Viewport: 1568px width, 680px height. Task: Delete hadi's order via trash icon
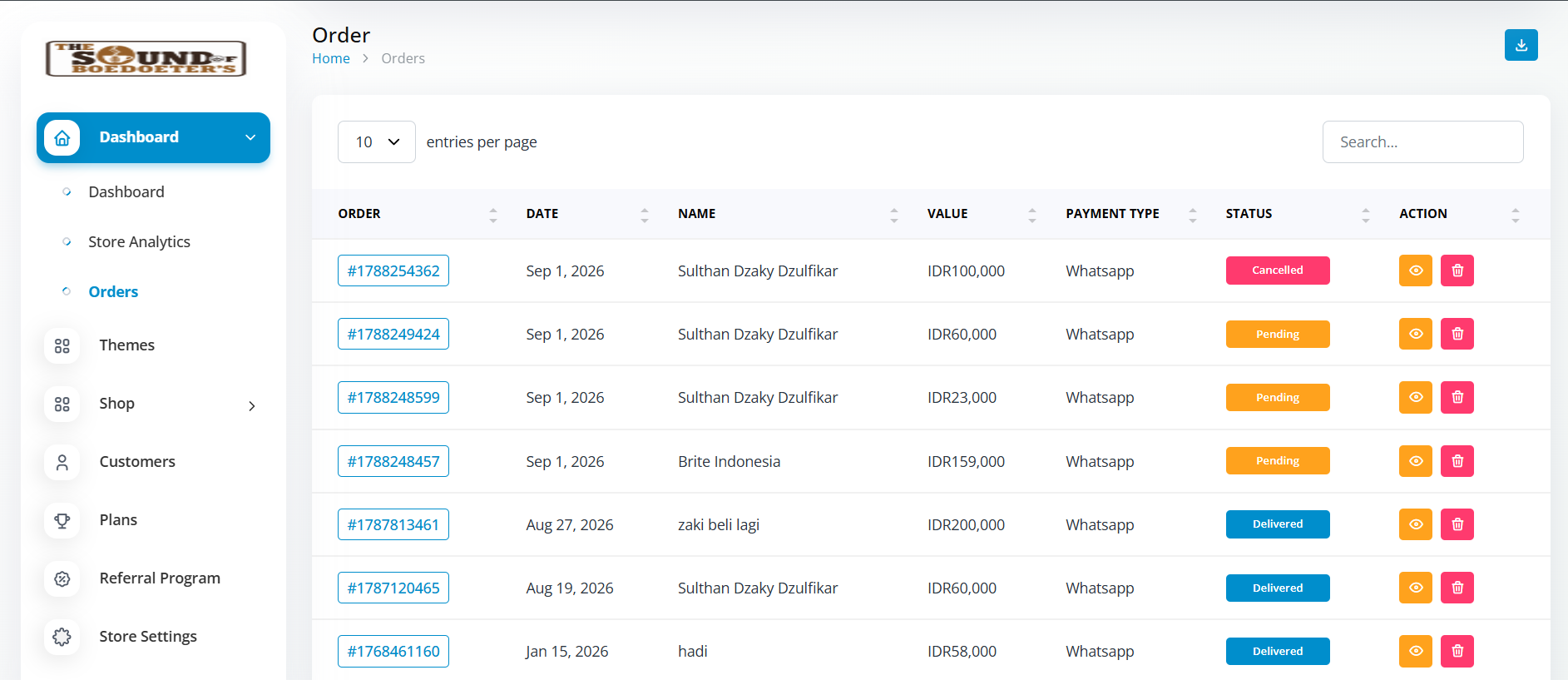click(1457, 651)
